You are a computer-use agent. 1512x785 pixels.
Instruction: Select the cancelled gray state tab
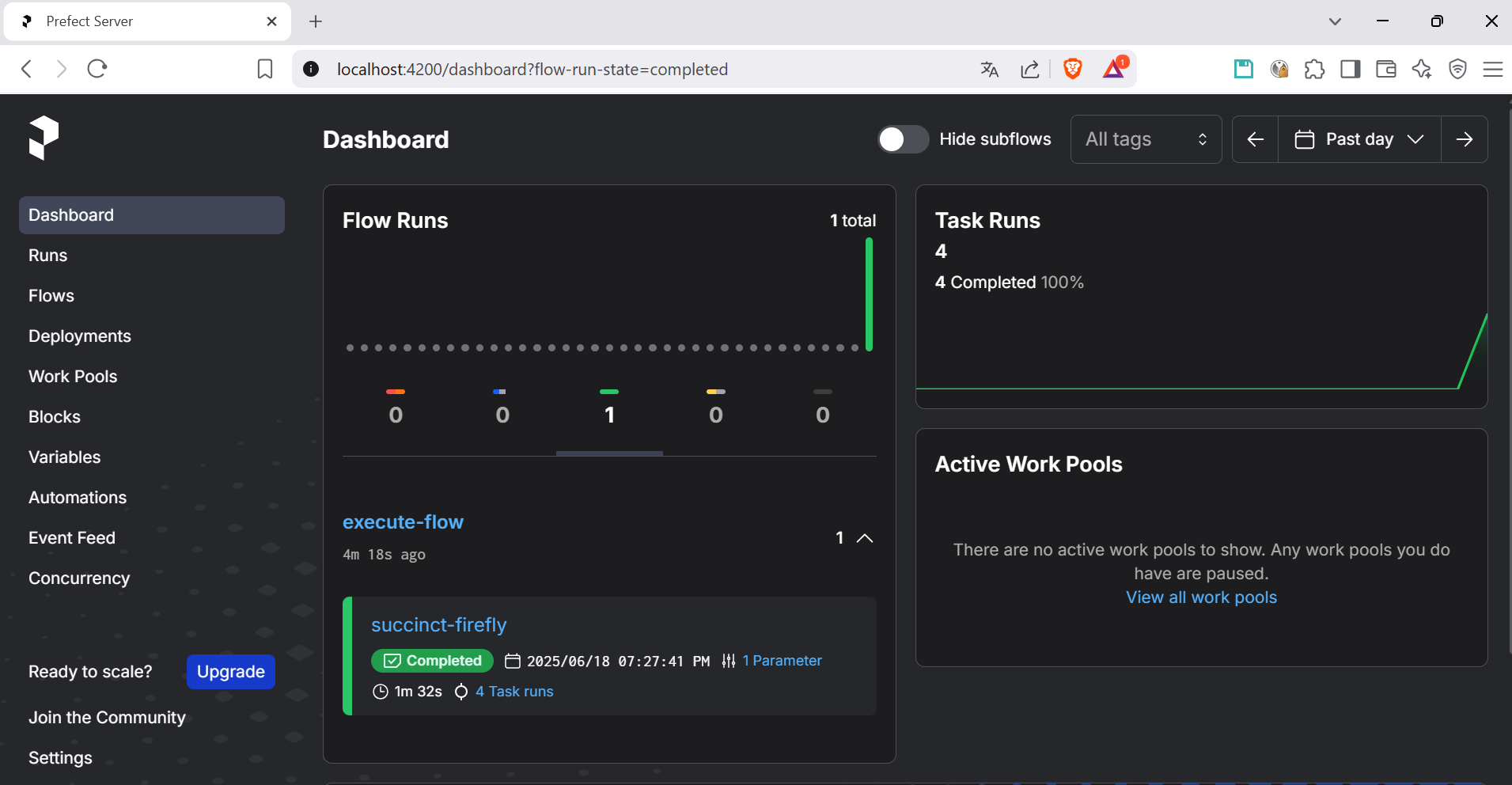(823, 408)
